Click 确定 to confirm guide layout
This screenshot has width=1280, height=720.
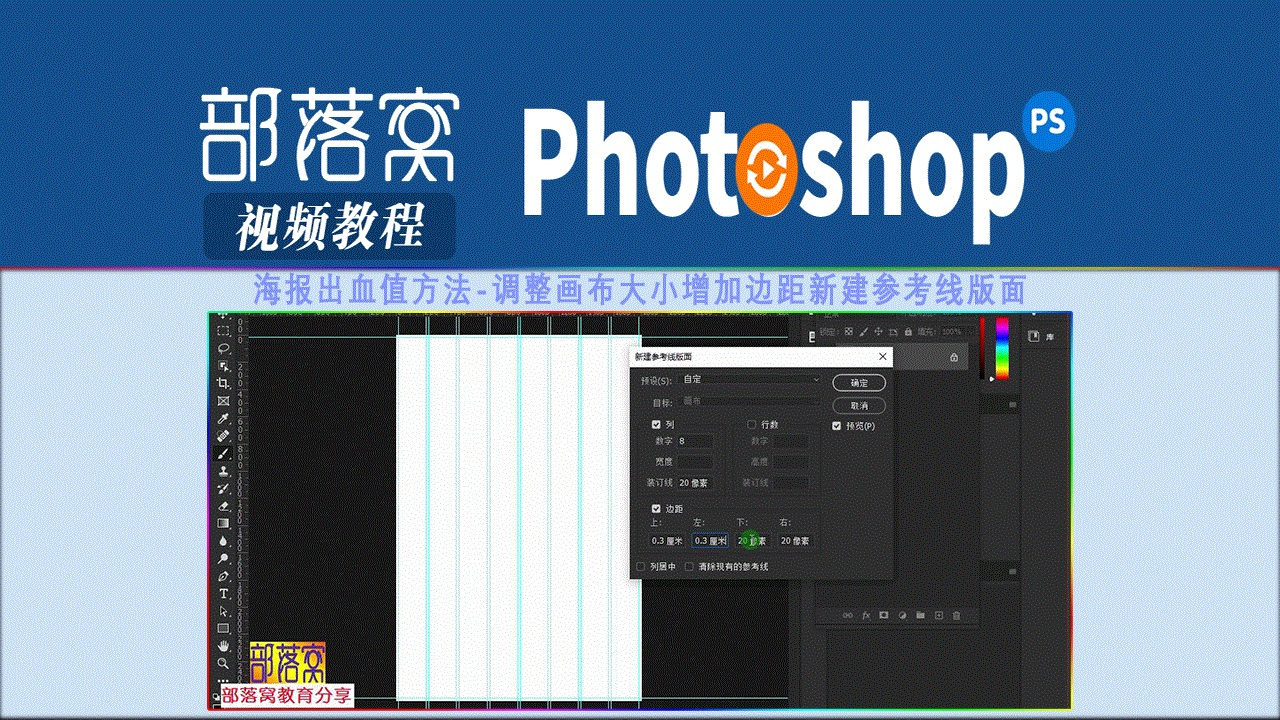point(859,383)
